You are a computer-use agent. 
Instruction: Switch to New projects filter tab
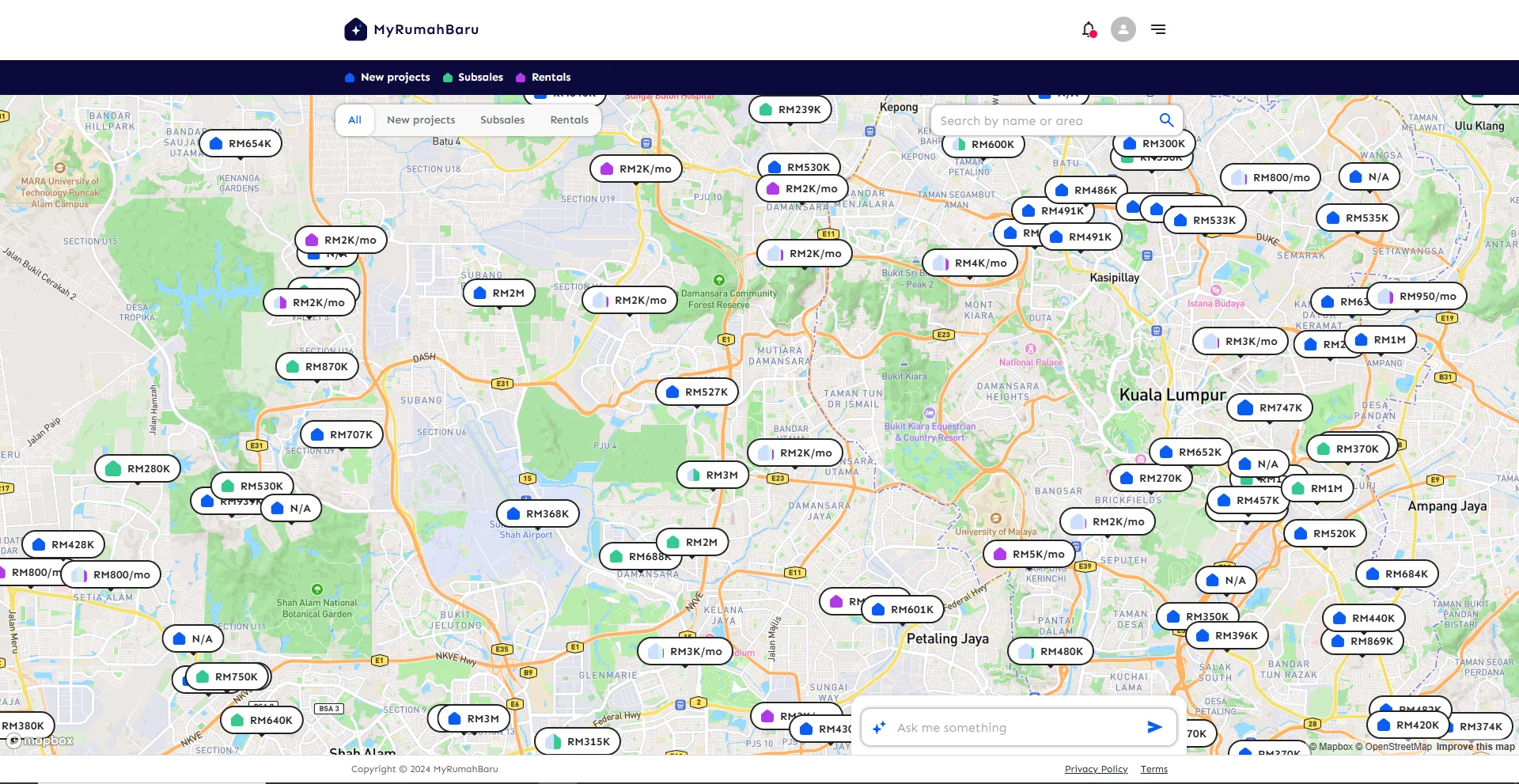click(421, 120)
